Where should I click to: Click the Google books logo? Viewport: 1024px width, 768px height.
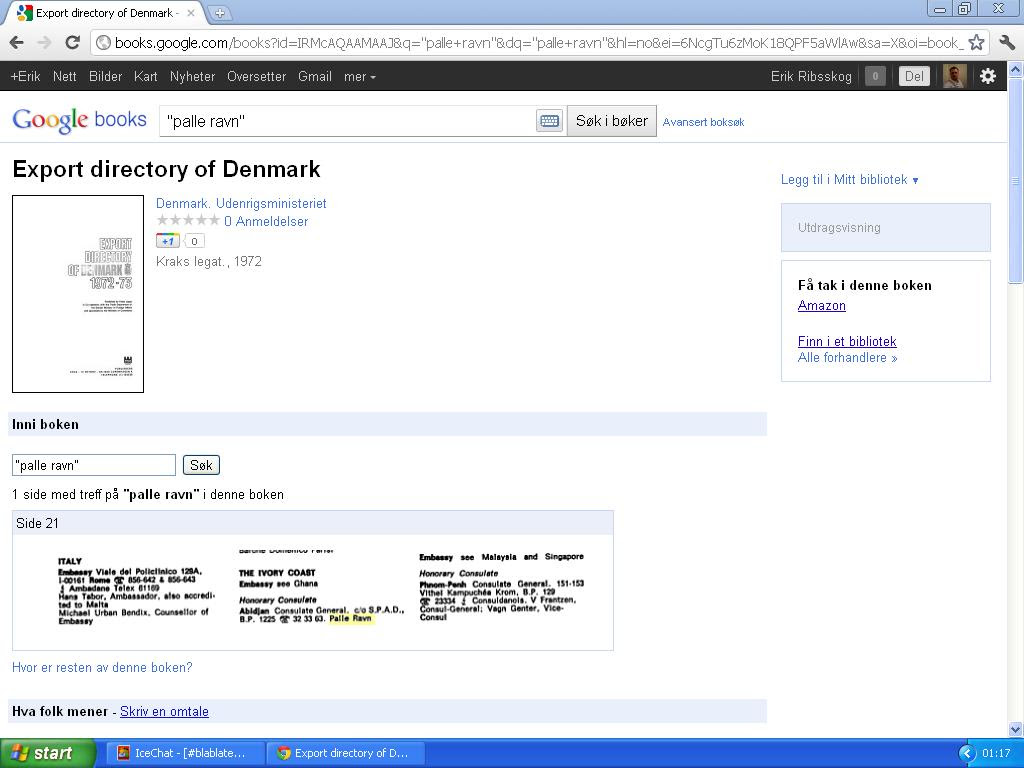[79, 120]
